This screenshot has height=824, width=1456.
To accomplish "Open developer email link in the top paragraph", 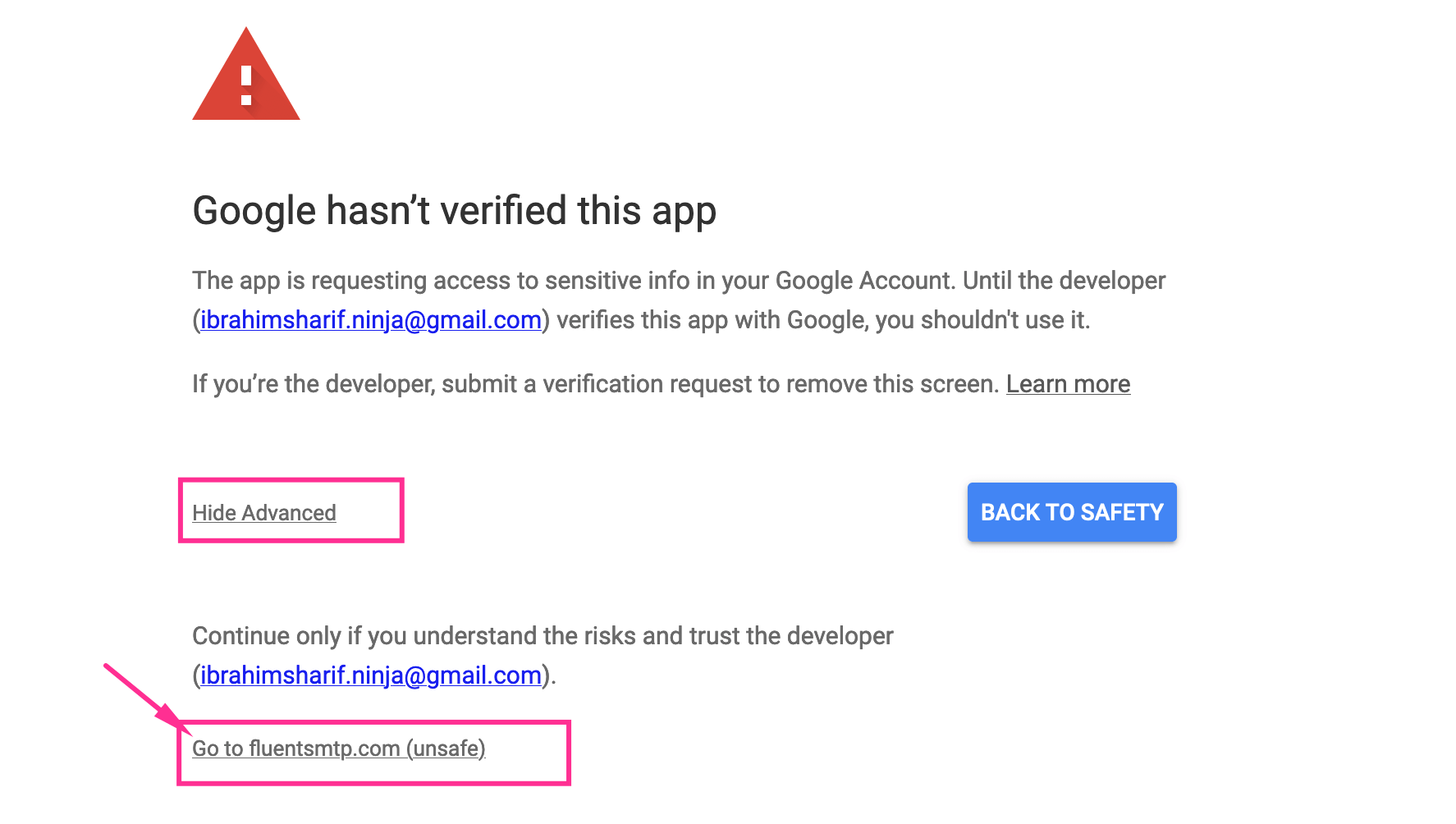I will click(x=371, y=320).
